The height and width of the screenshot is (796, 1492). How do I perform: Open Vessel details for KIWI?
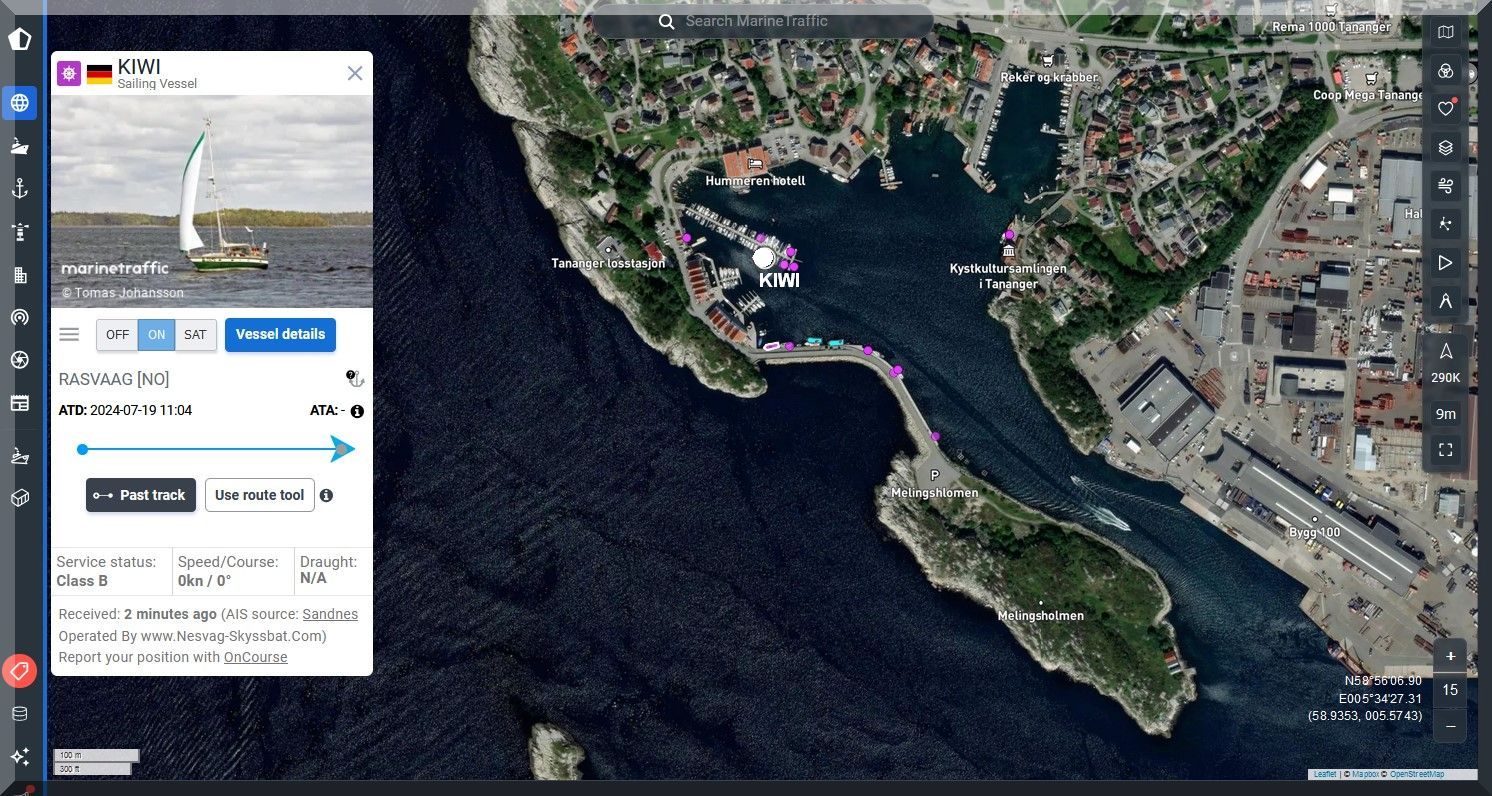click(x=280, y=335)
